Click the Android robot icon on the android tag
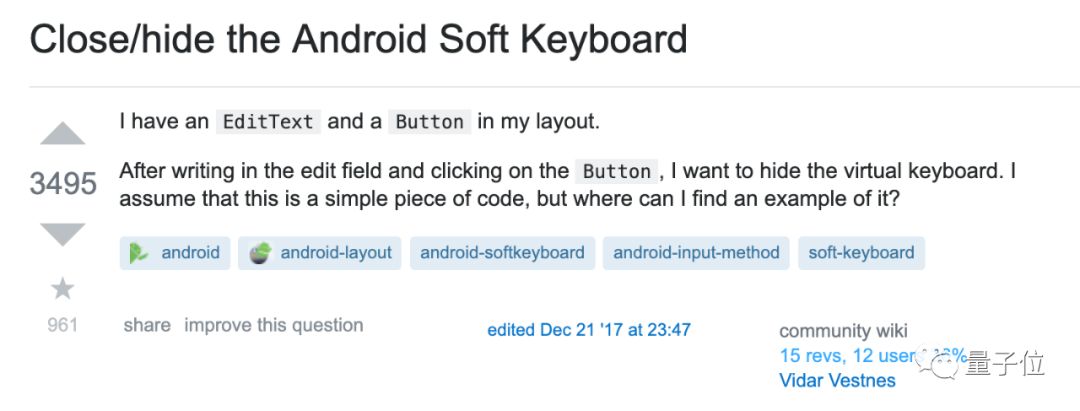The height and width of the screenshot is (411, 1080). coord(139,253)
